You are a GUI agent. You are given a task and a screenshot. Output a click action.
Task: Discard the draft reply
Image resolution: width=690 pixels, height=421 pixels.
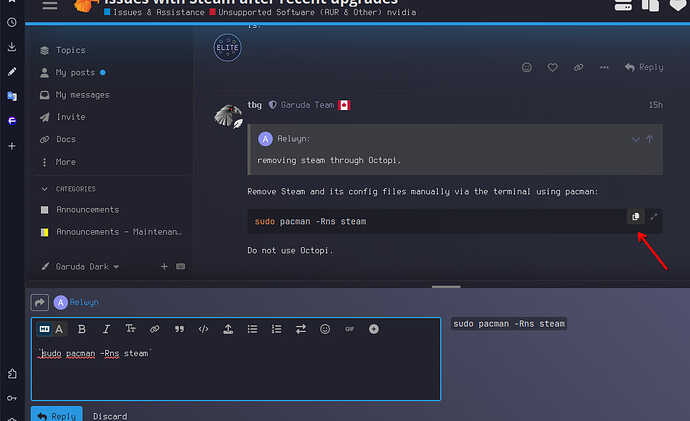pyautogui.click(x=110, y=415)
